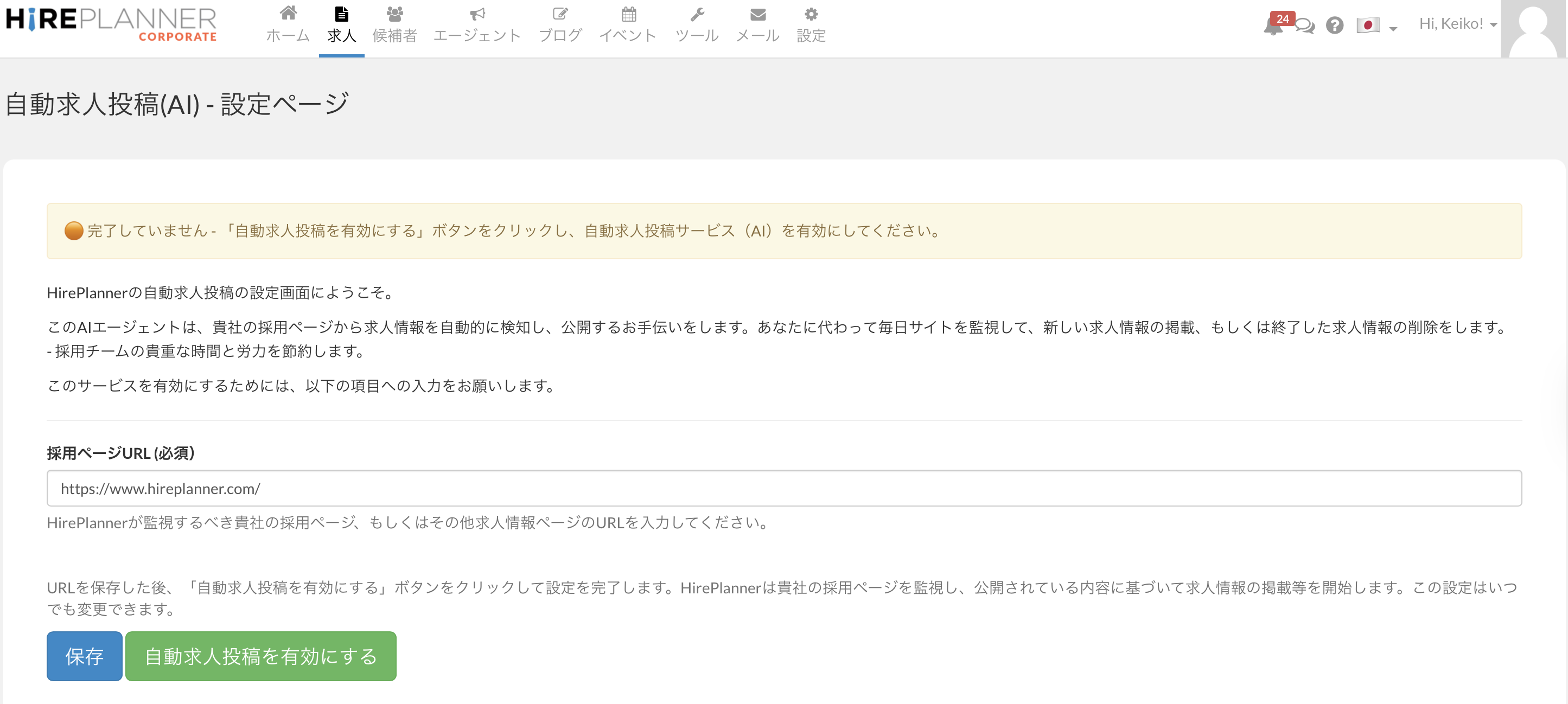Open Candidates (候補者) people icon

[394, 14]
